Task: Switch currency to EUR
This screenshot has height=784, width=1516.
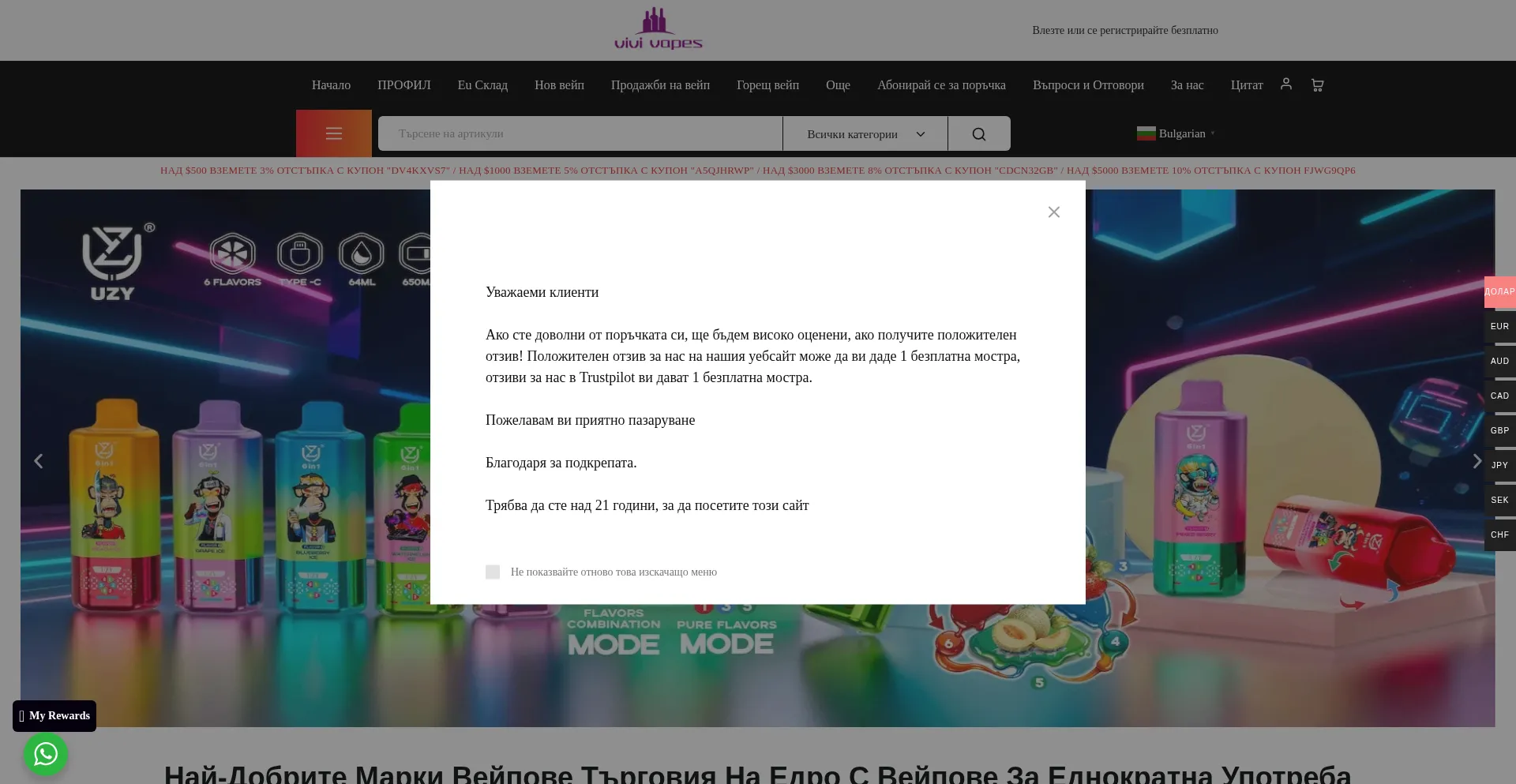Action: (x=1500, y=327)
